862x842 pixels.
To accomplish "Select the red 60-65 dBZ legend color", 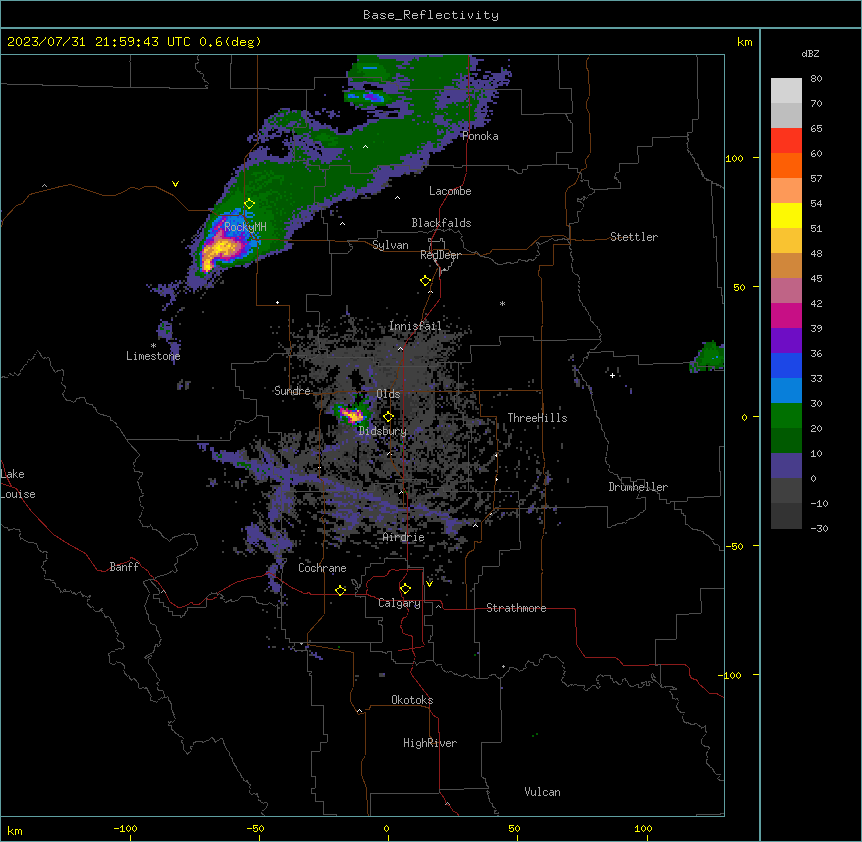I will (x=786, y=141).
